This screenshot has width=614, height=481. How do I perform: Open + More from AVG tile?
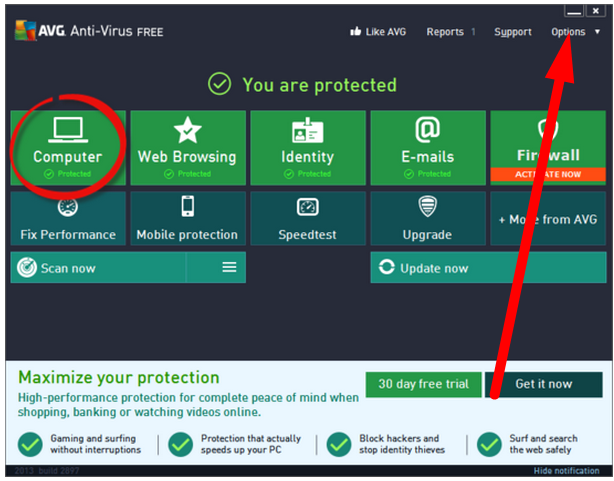click(x=548, y=219)
